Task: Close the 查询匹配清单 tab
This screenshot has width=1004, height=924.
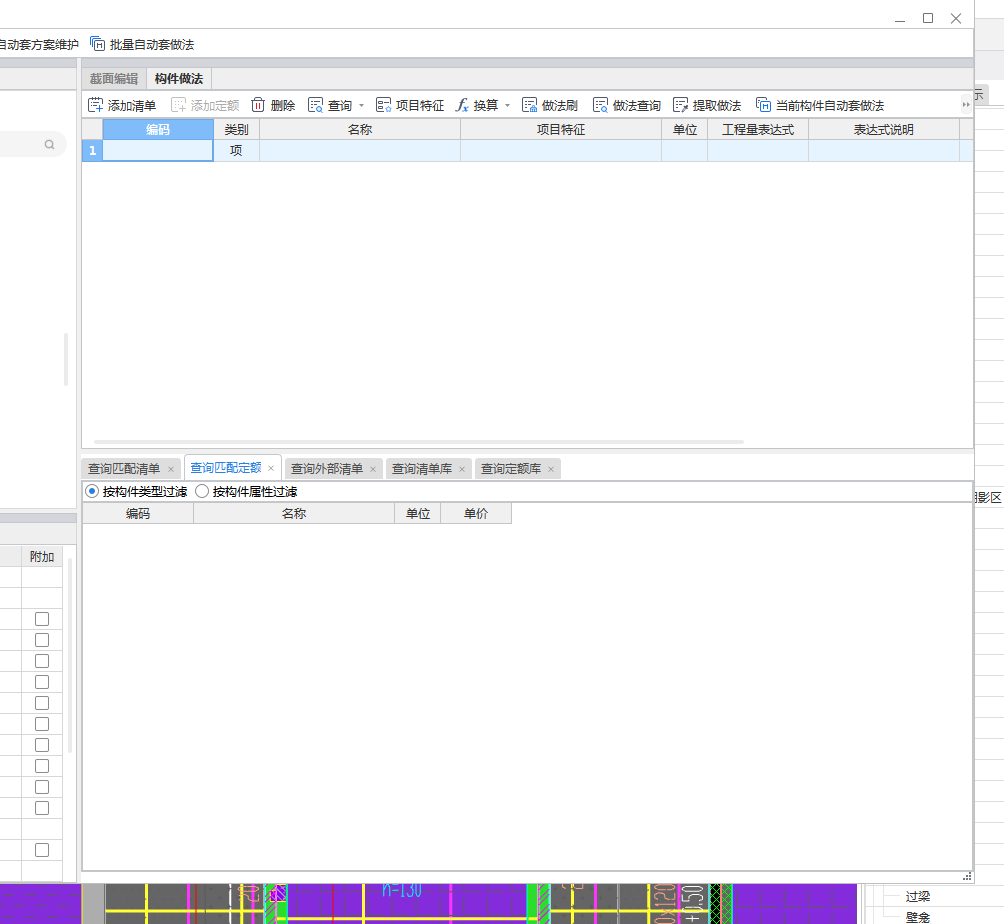Action: pyautogui.click(x=170, y=469)
